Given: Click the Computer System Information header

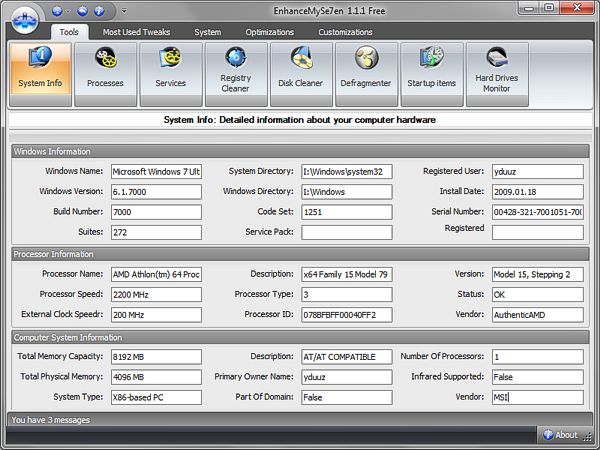Looking at the screenshot, I should coord(300,337).
